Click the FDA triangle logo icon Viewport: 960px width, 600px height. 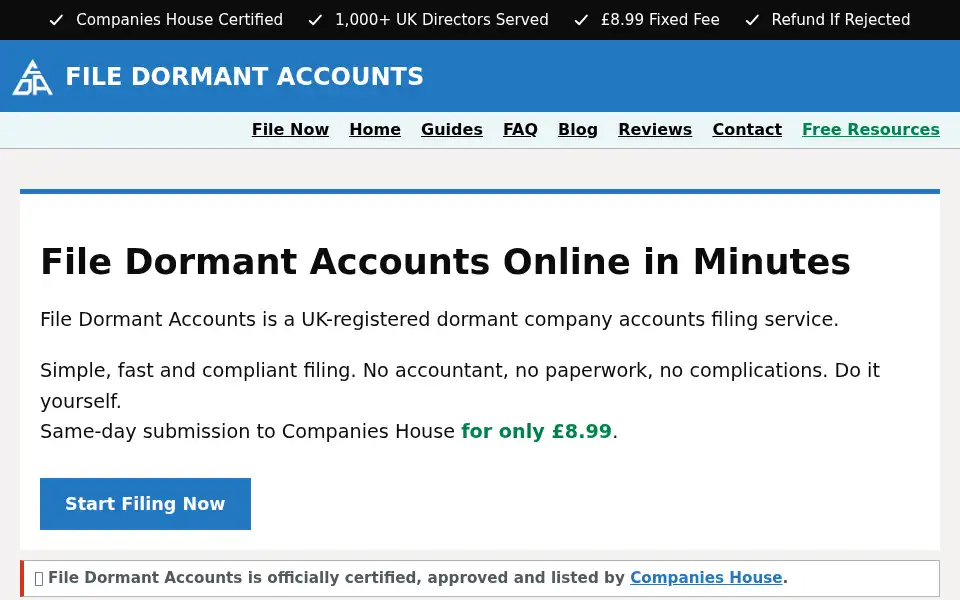tap(32, 77)
